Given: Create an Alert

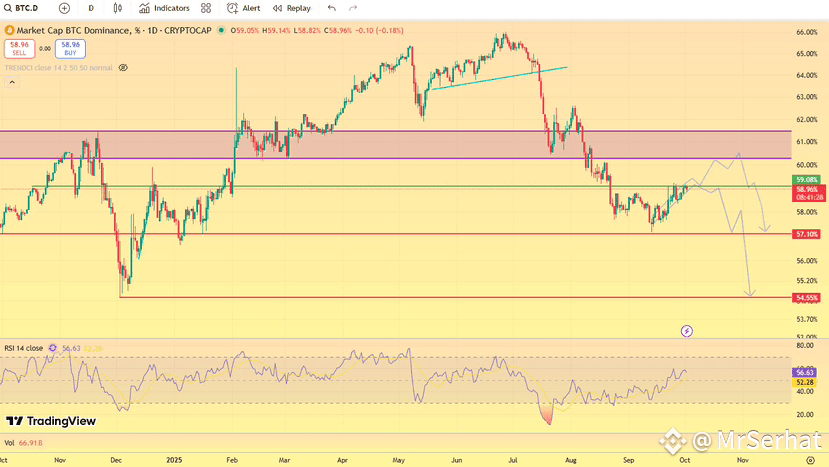Looking at the screenshot, I should pos(243,8).
